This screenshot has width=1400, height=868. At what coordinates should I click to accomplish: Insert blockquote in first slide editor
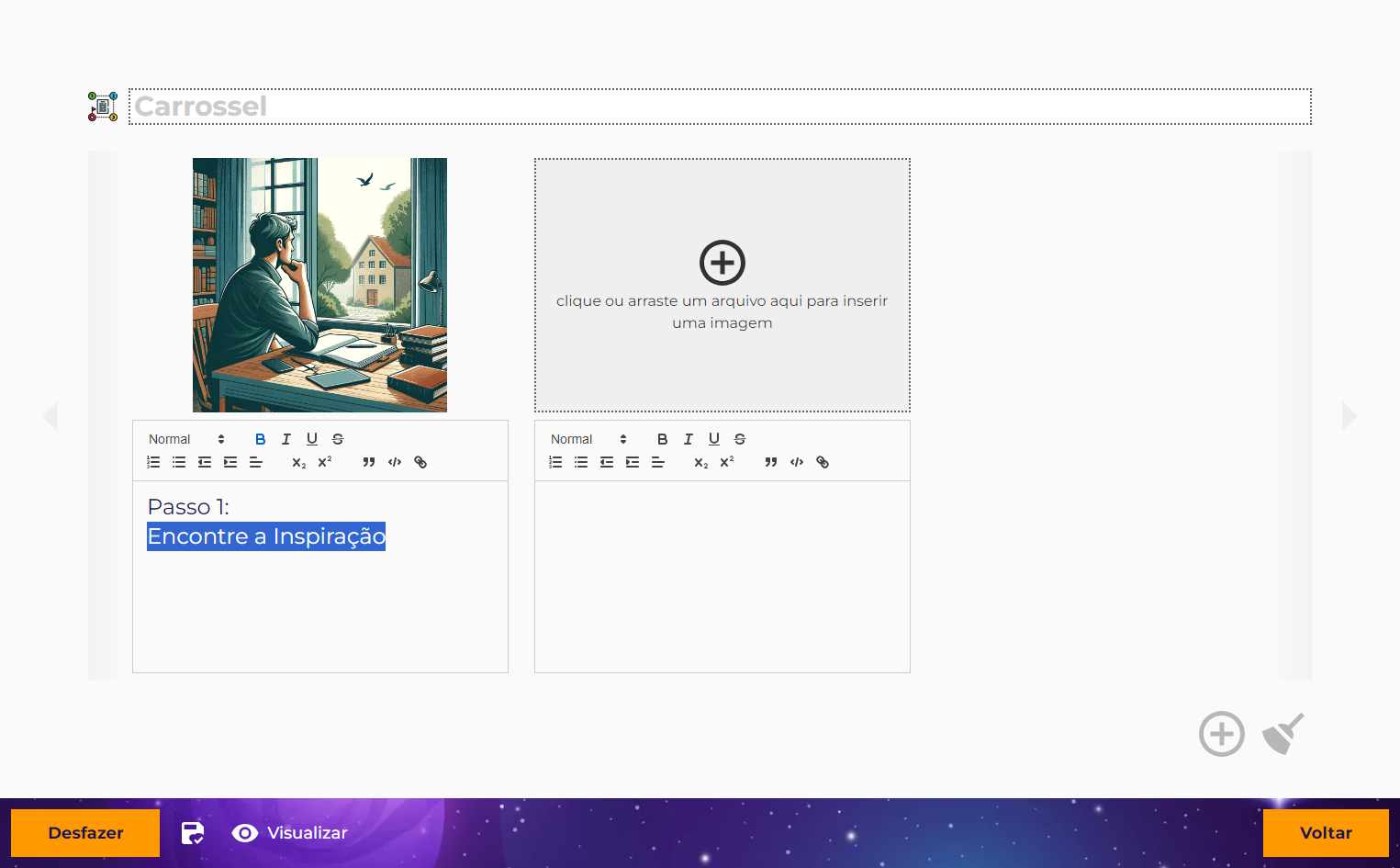click(369, 462)
